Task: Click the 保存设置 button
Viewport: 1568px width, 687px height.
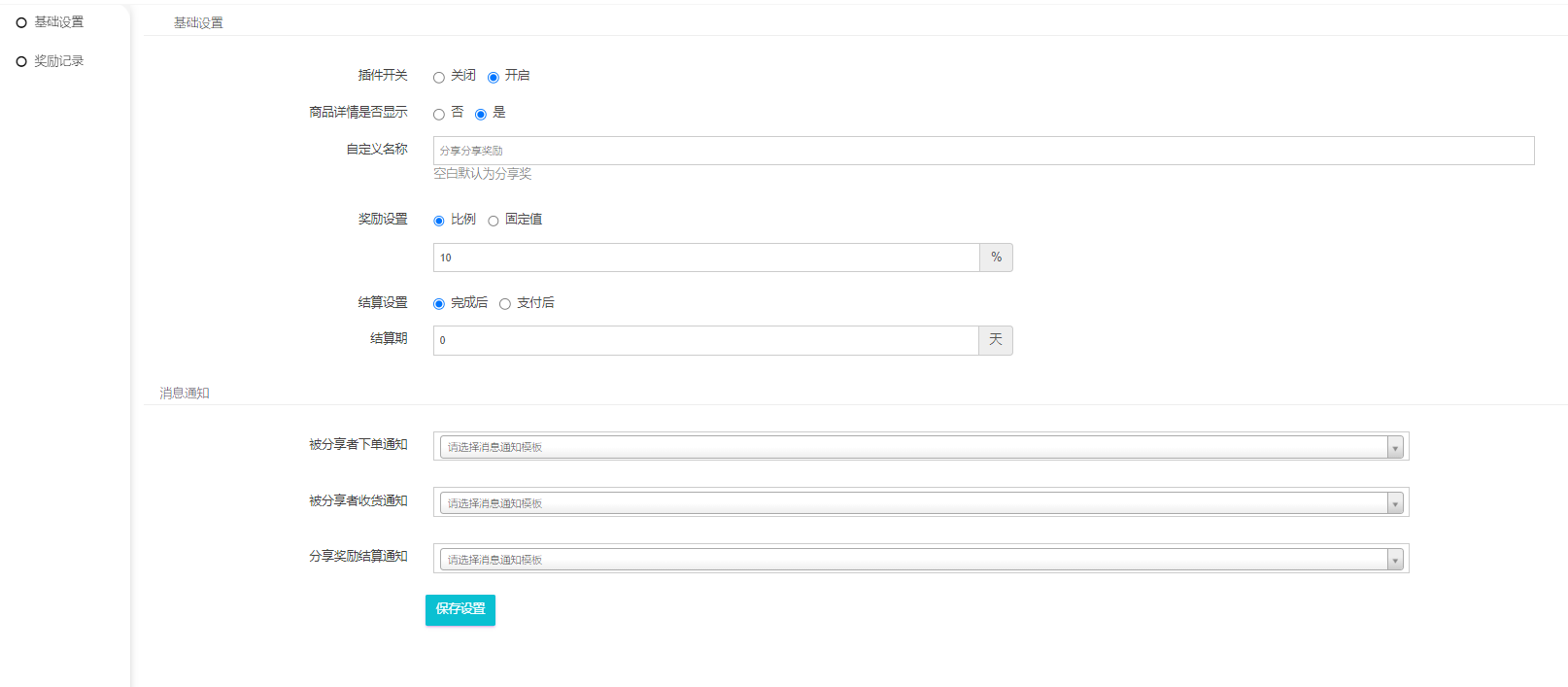Action: coord(460,609)
